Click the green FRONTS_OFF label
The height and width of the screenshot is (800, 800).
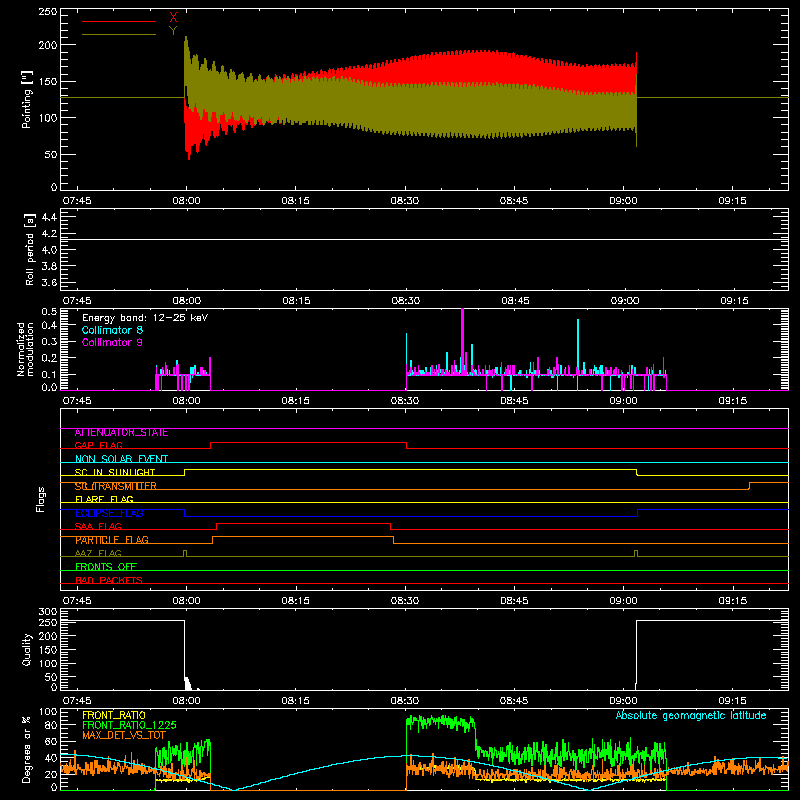pyautogui.click(x=106, y=567)
